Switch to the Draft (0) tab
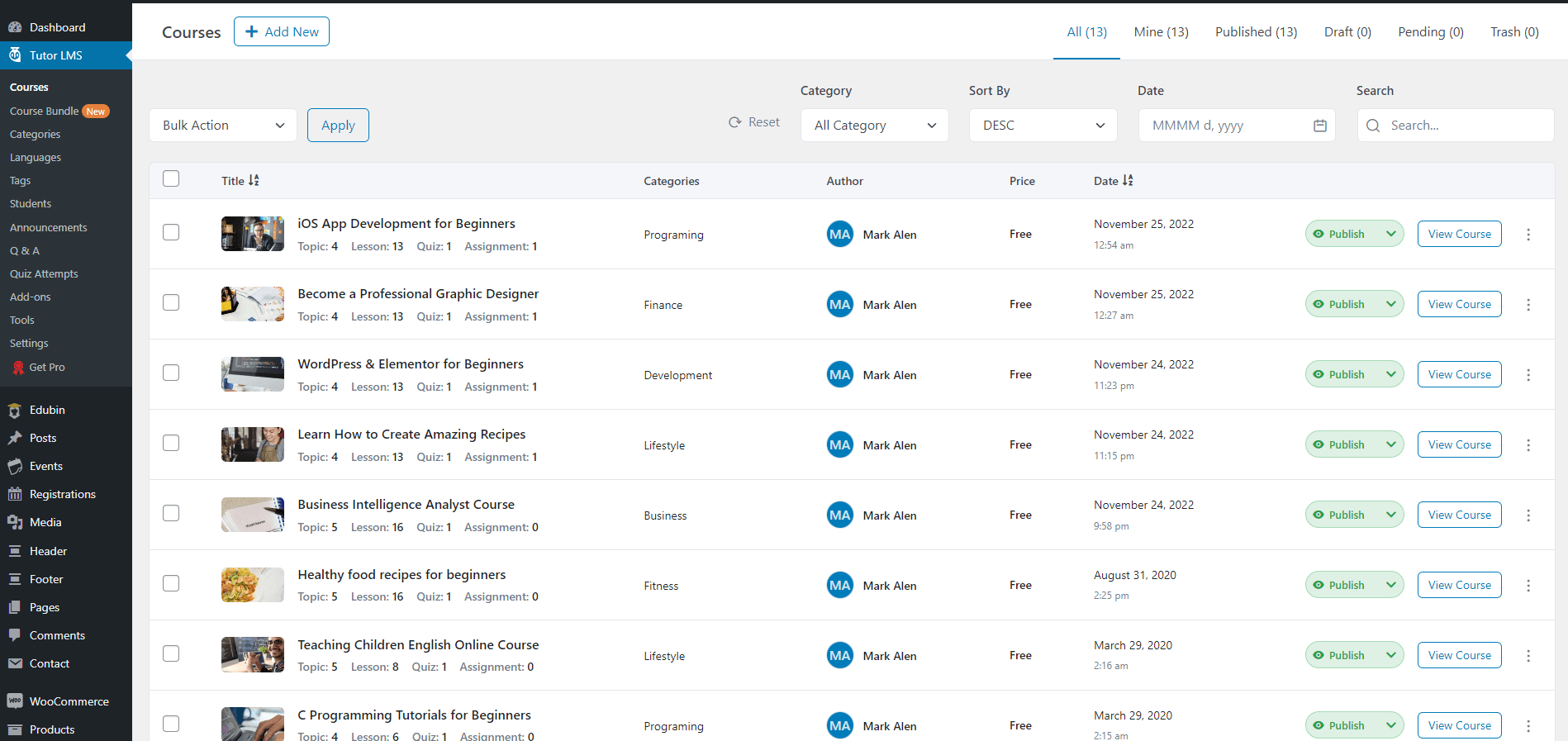 pyautogui.click(x=1347, y=32)
